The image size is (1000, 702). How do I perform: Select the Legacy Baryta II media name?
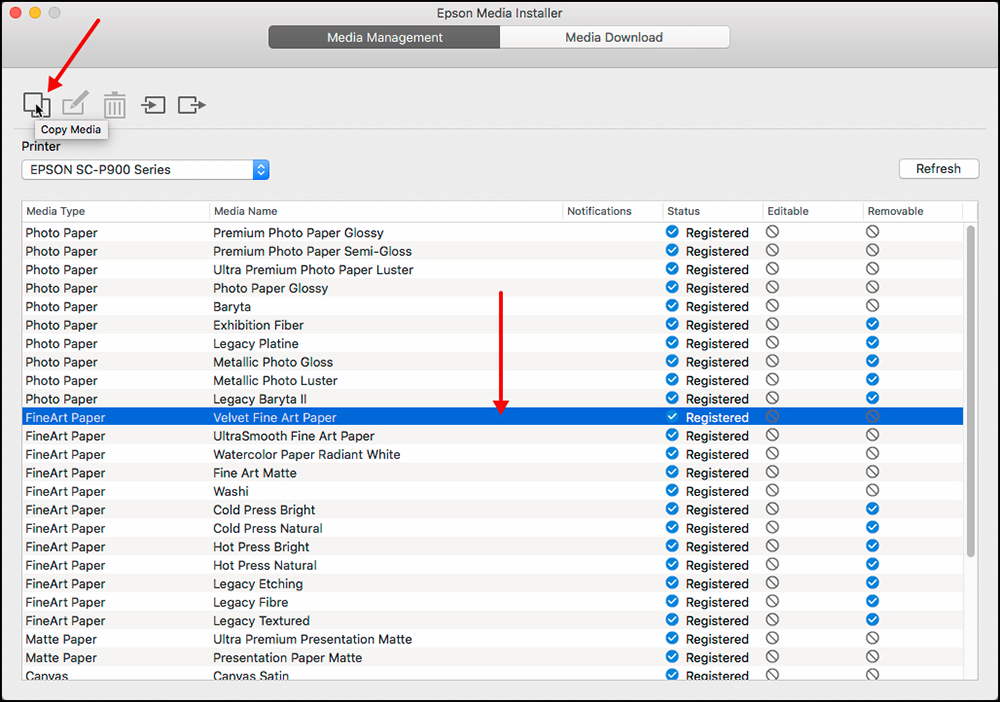pyautogui.click(x=260, y=399)
